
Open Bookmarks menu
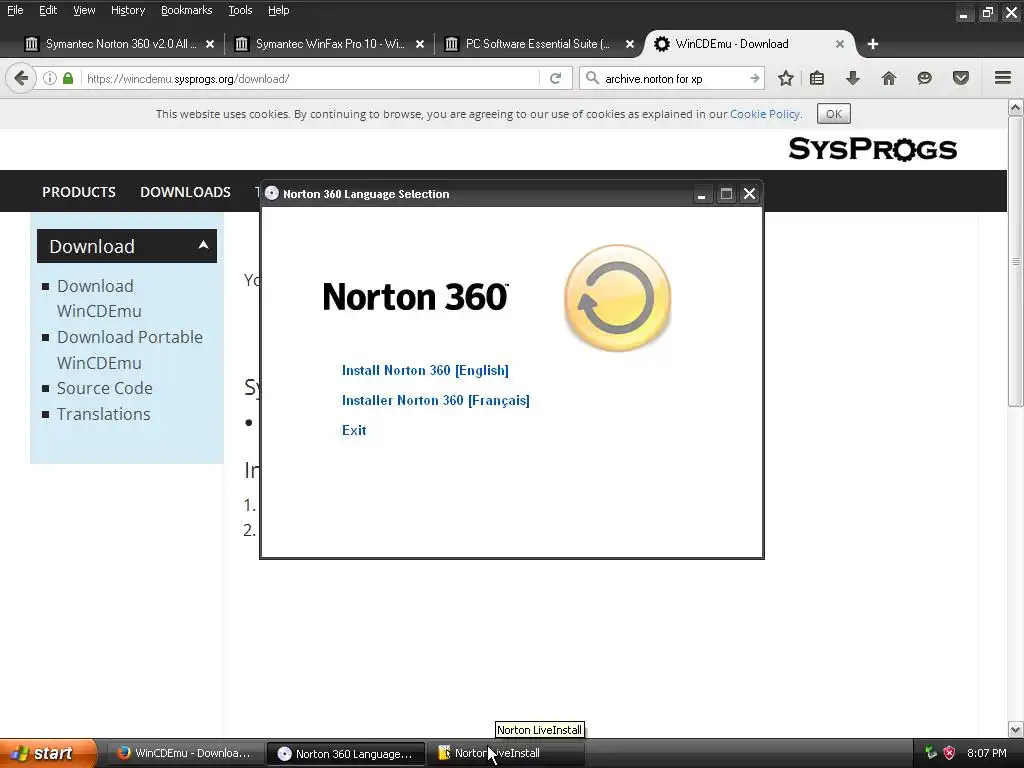[x=186, y=10]
